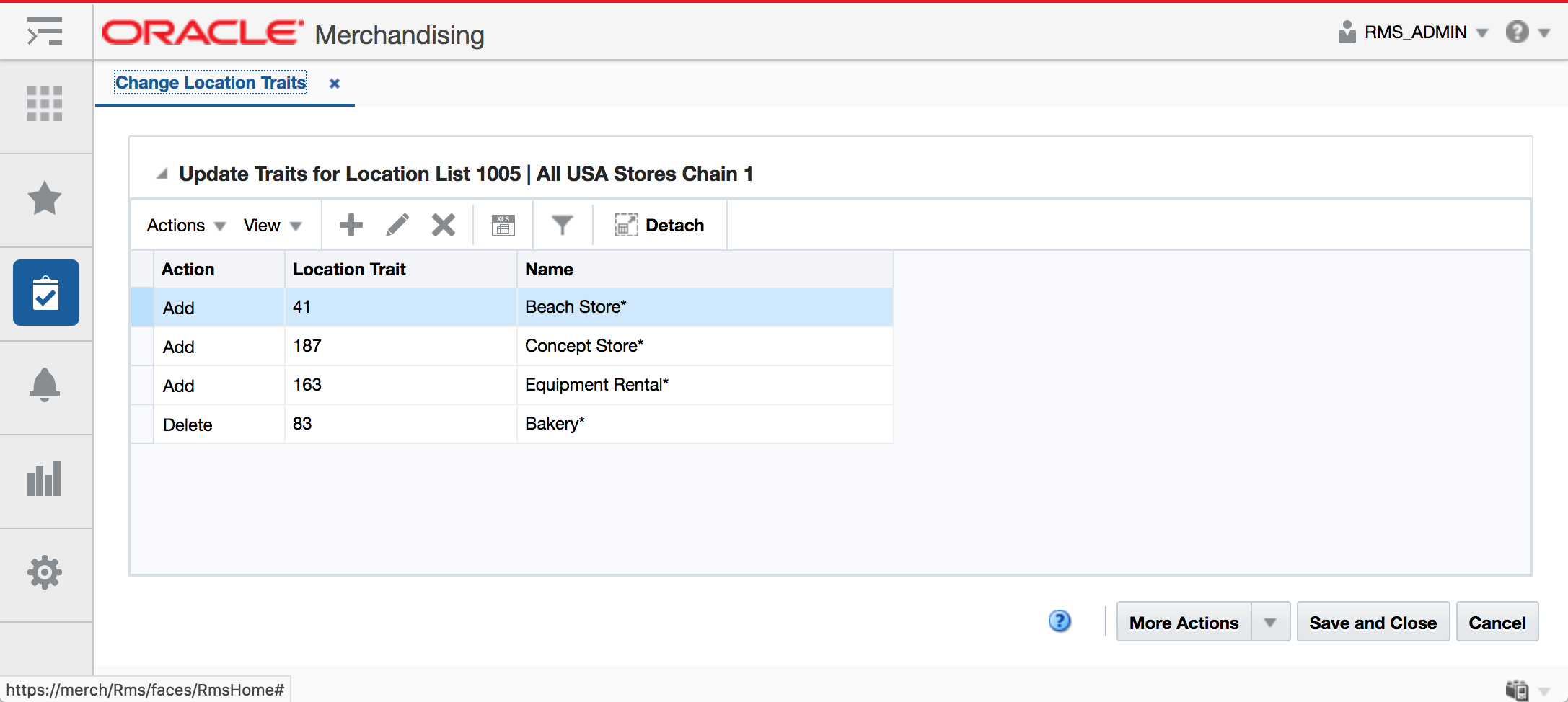The height and width of the screenshot is (702, 1568).
Task: Click Save and Close
Action: point(1373,621)
